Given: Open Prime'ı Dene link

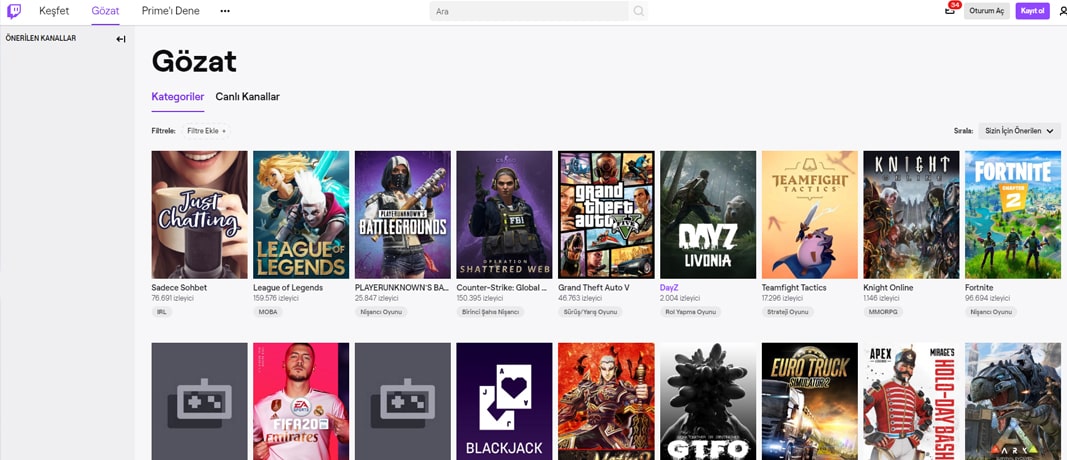Looking at the screenshot, I should (x=171, y=11).
